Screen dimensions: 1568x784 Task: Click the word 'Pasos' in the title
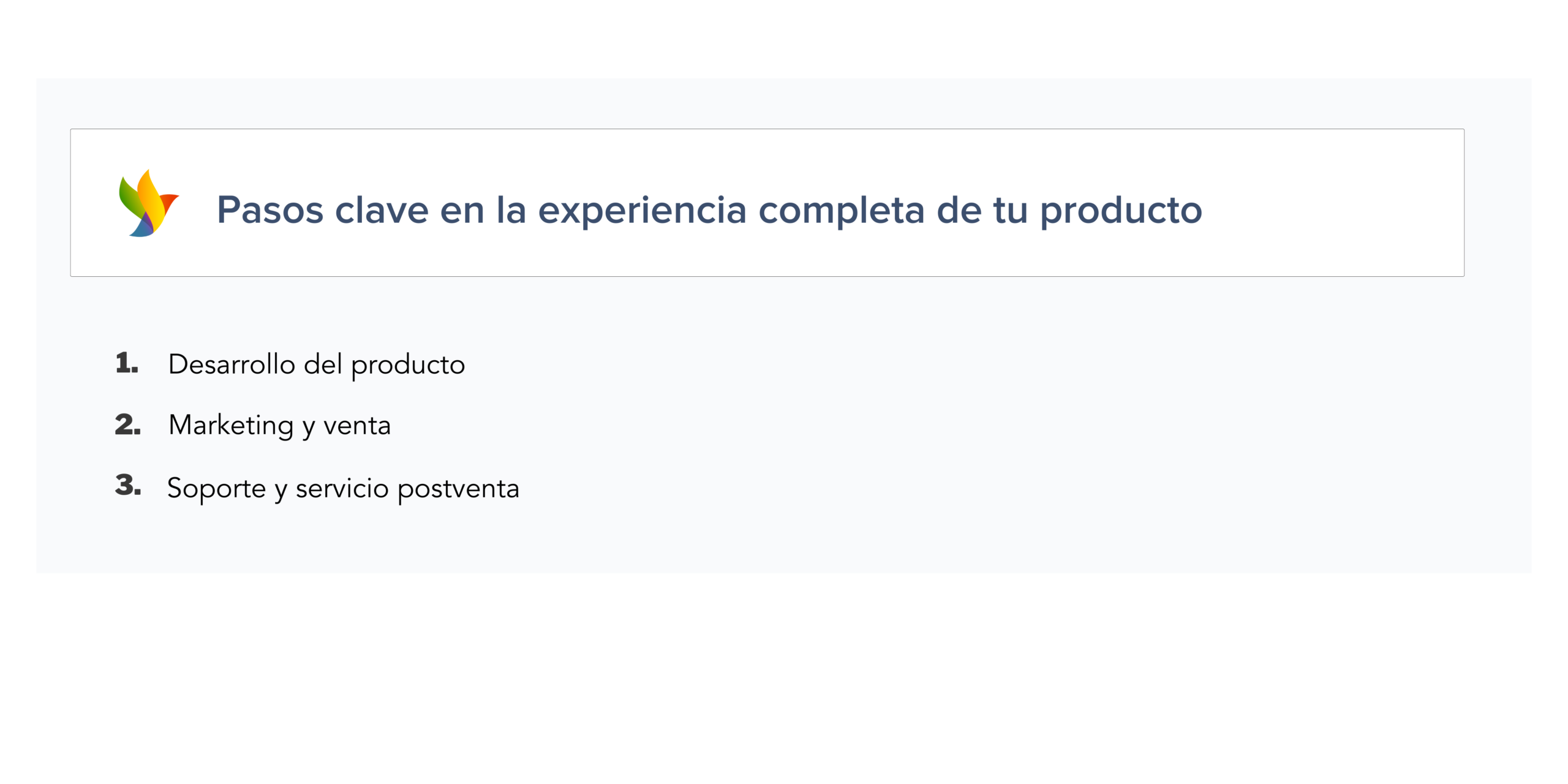[270, 209]
